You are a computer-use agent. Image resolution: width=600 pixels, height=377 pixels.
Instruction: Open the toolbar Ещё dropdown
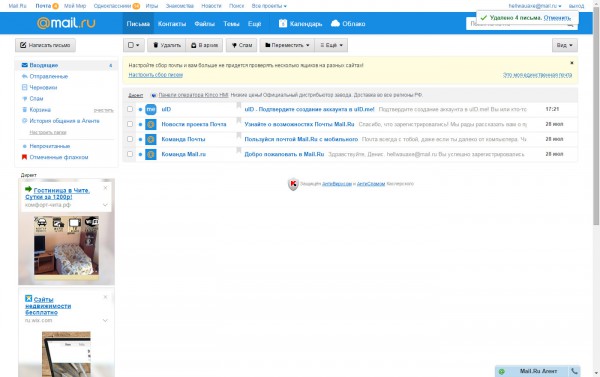click(331, 45)
